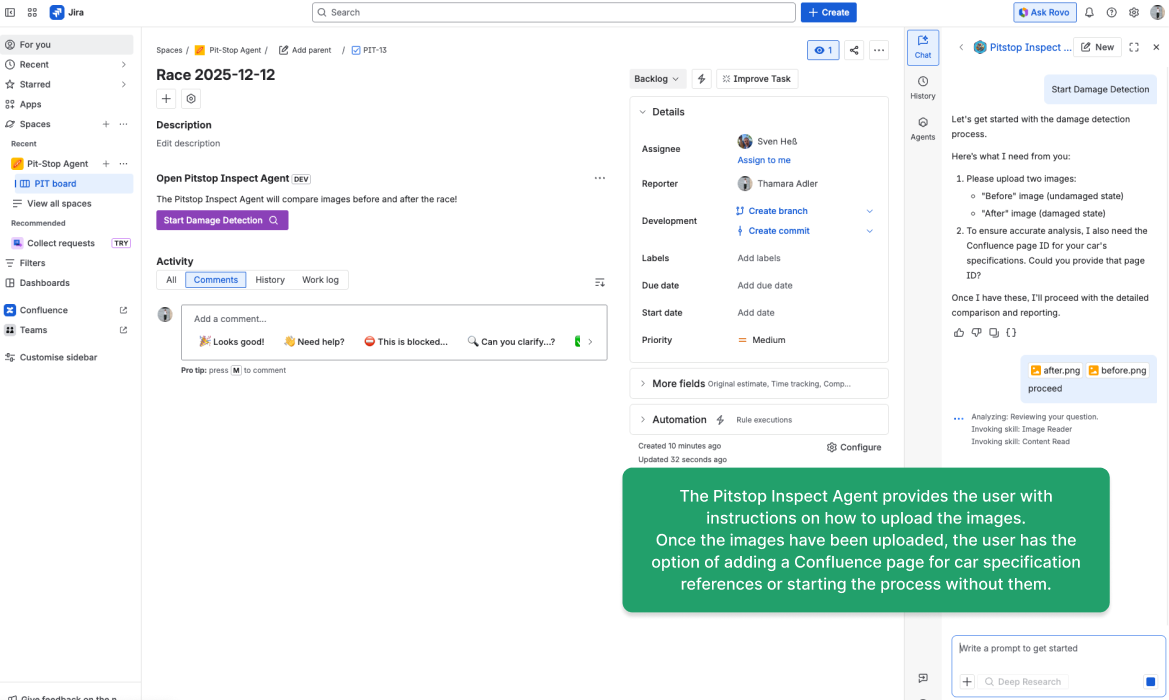This screenshot has height=700, width=1169.
Task: Click the activity sort order icon
Action: tap(599, 283)
